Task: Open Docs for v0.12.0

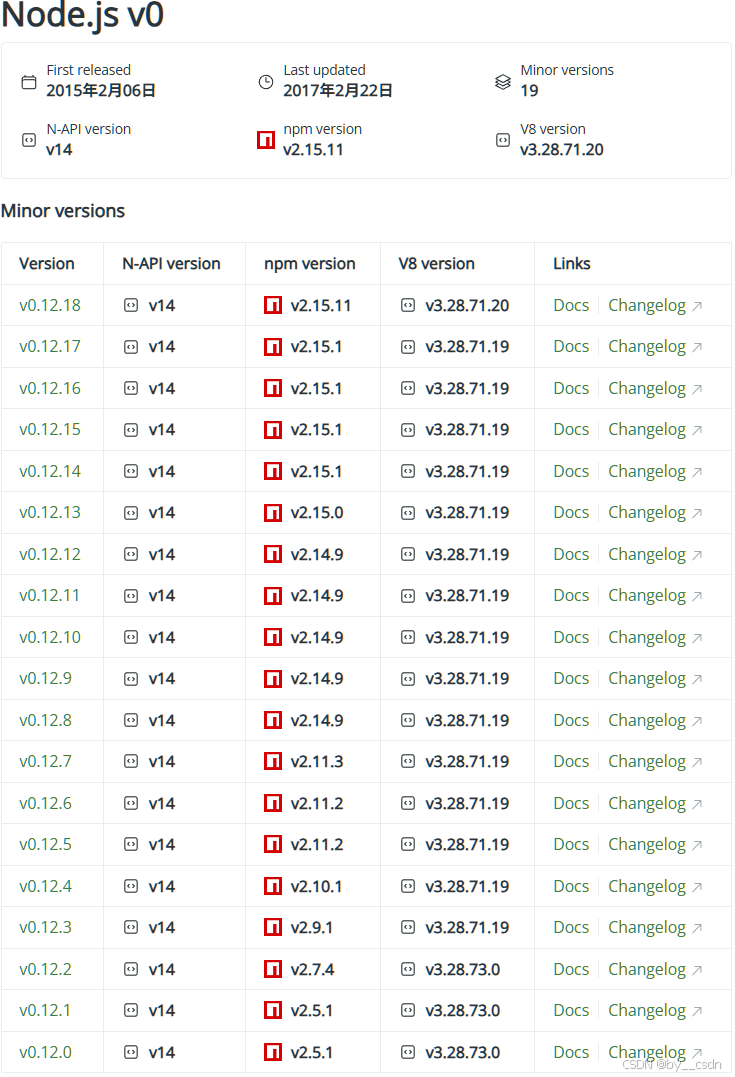Action: (572, 1052)
